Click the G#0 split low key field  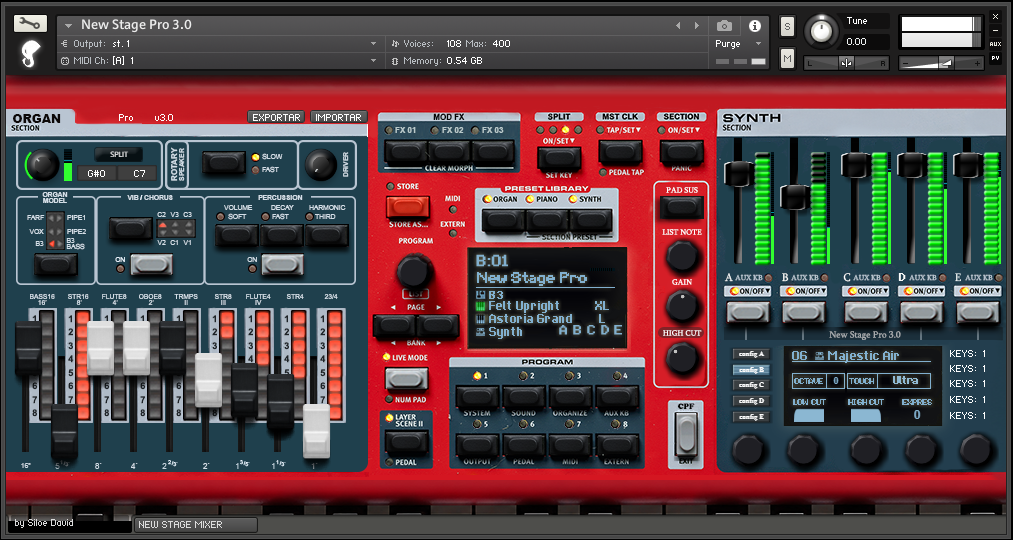tap(96, 173)
